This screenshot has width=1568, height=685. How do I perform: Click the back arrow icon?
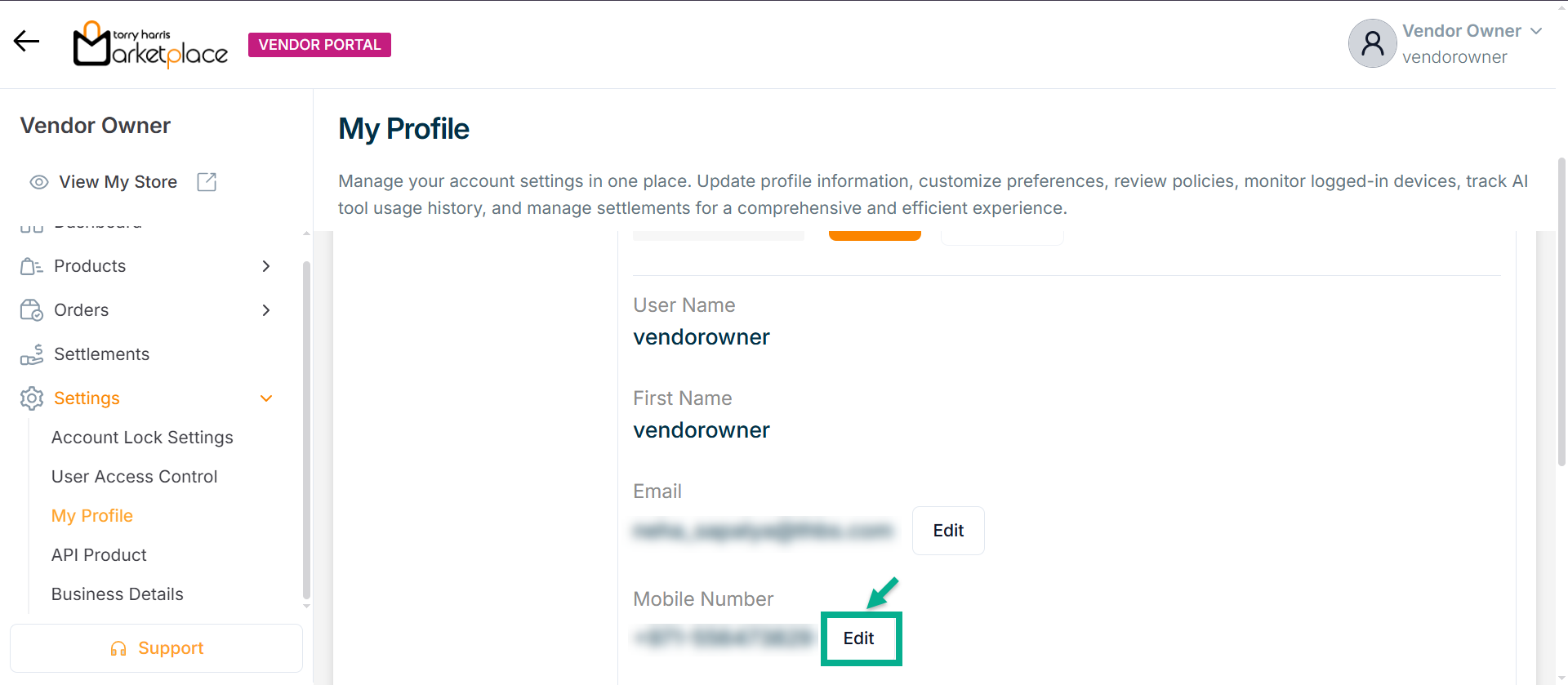(x=27, y=42)
